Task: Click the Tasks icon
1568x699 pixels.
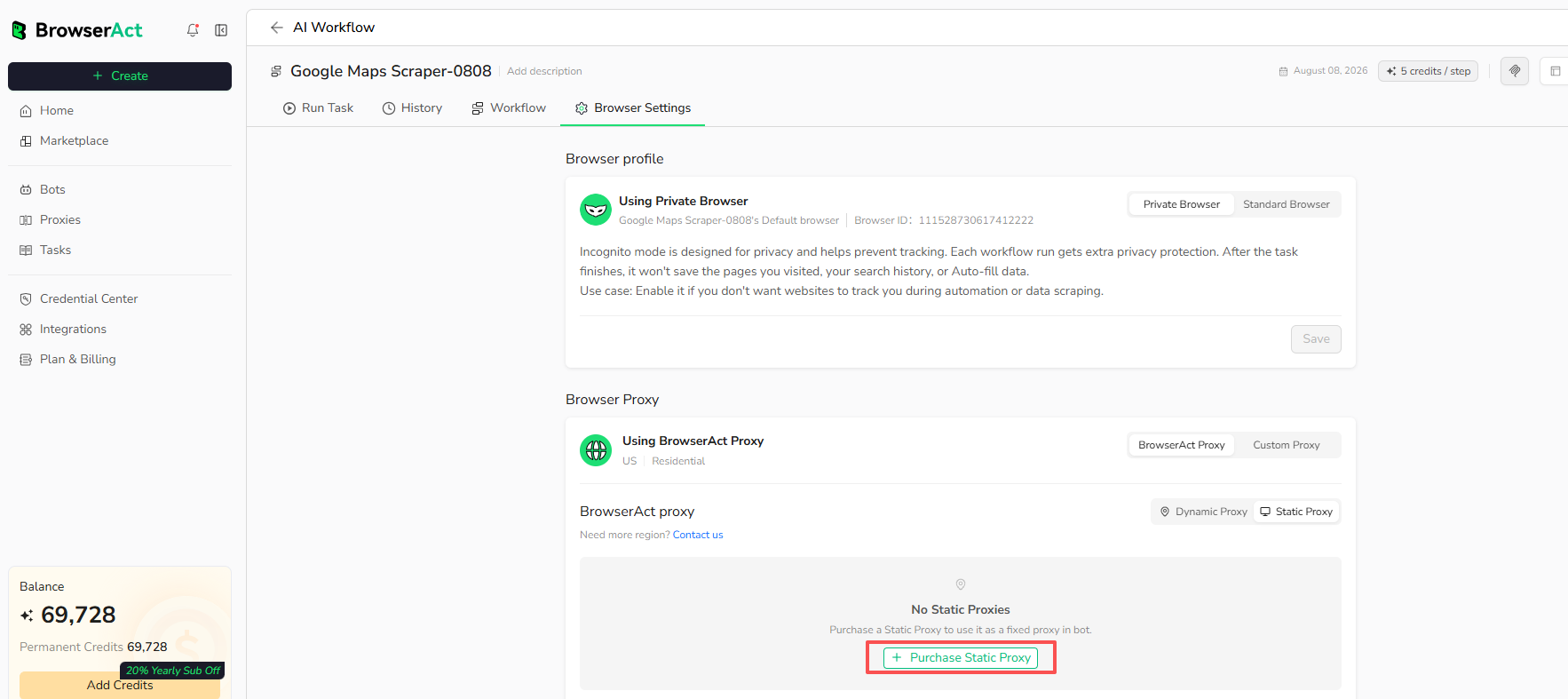Action: click(x=26, y=250)
